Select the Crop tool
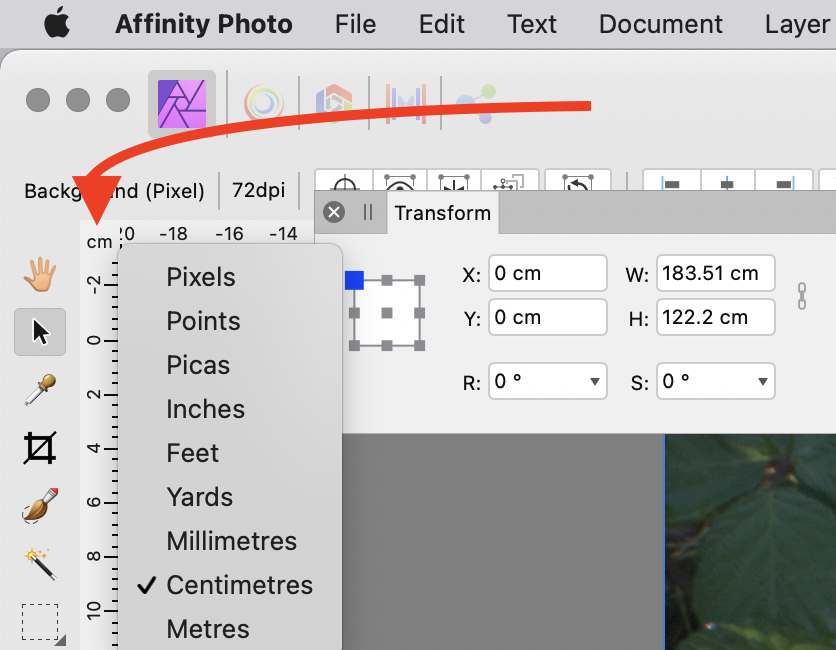 click(39, 449)
